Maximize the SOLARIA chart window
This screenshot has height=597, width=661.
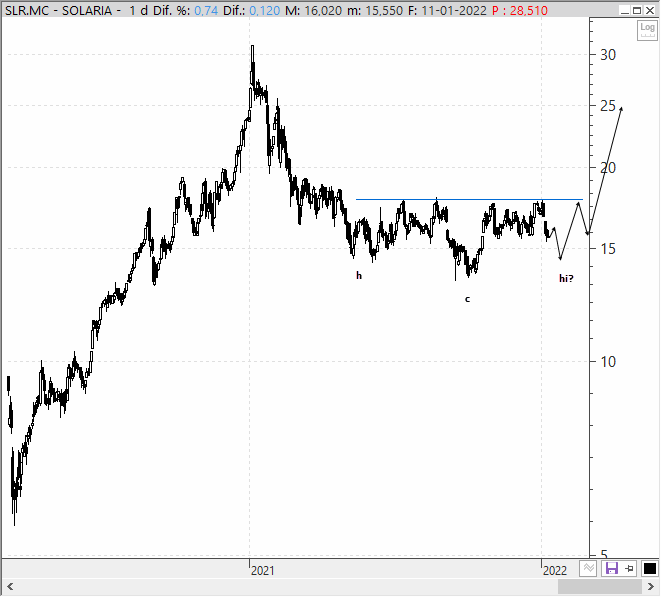click(637, 10)
